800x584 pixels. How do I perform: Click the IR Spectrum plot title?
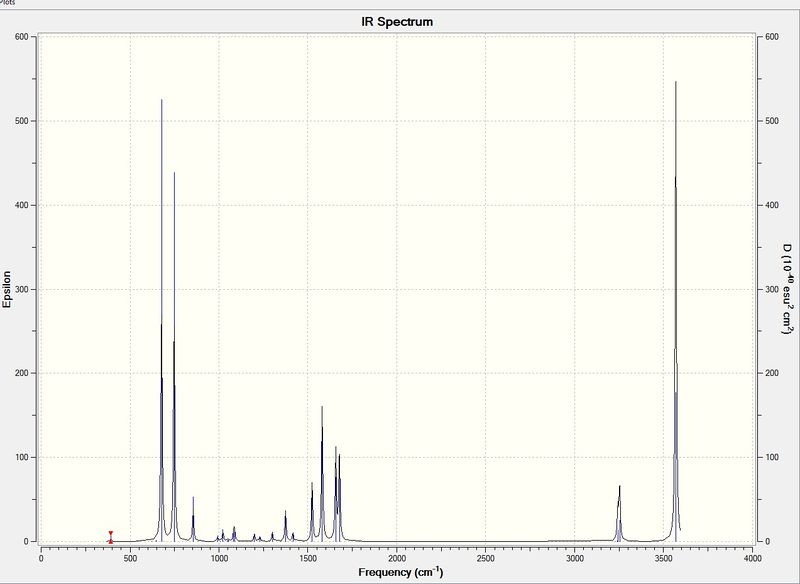coord(397,22)
